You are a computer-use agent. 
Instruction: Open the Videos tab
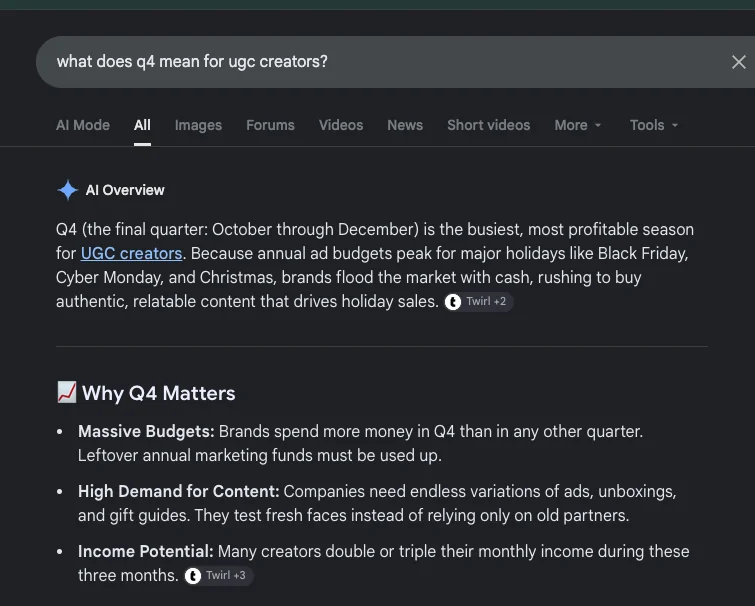tap(341, 125)
